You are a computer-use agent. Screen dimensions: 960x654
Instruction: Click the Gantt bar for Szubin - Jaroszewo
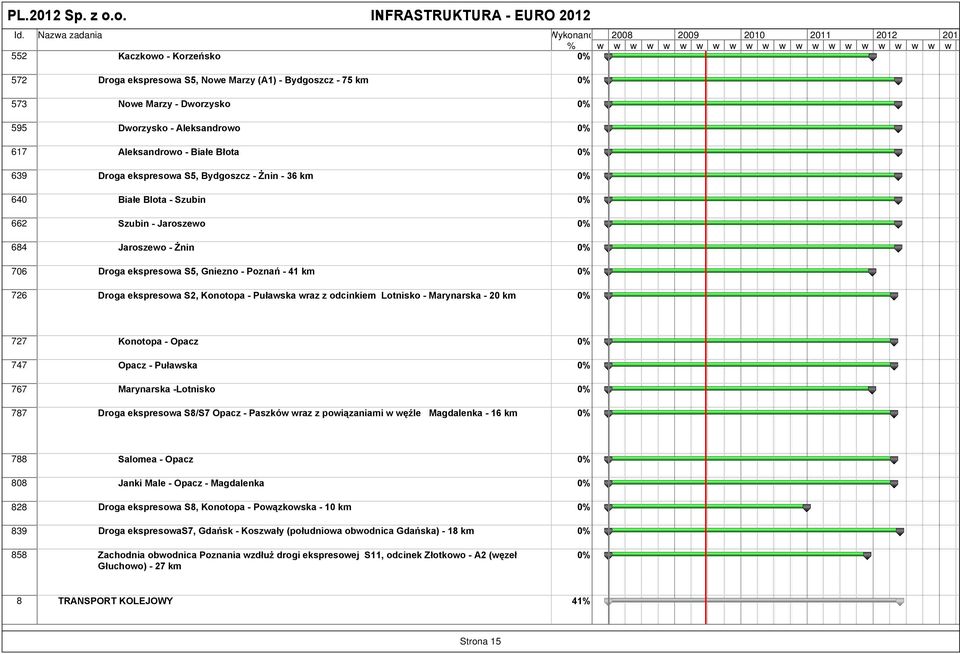click(x=753, y=223)
